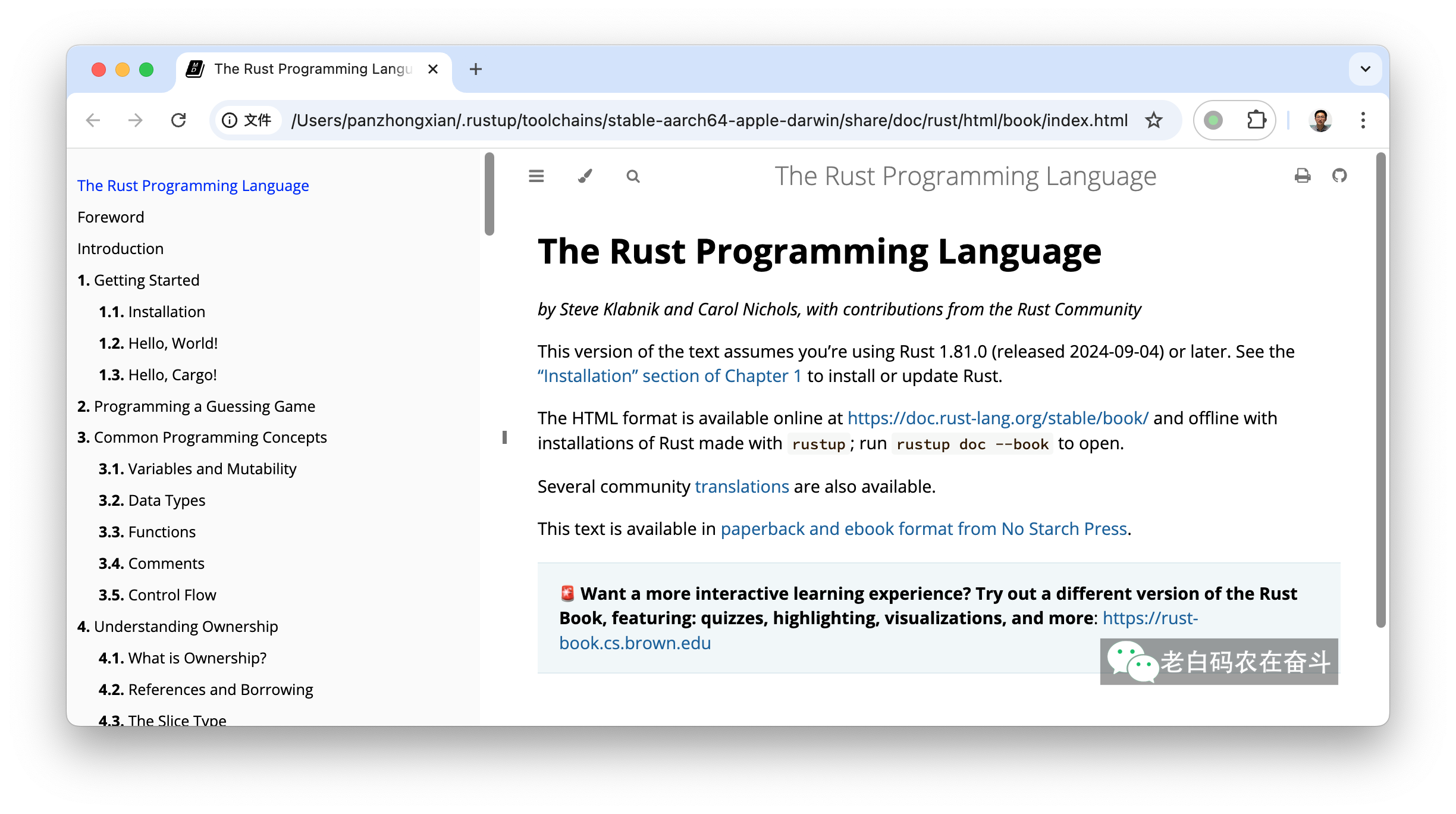Click the reload/refresh icon
Screen dimensions: 1456x814
180,120
